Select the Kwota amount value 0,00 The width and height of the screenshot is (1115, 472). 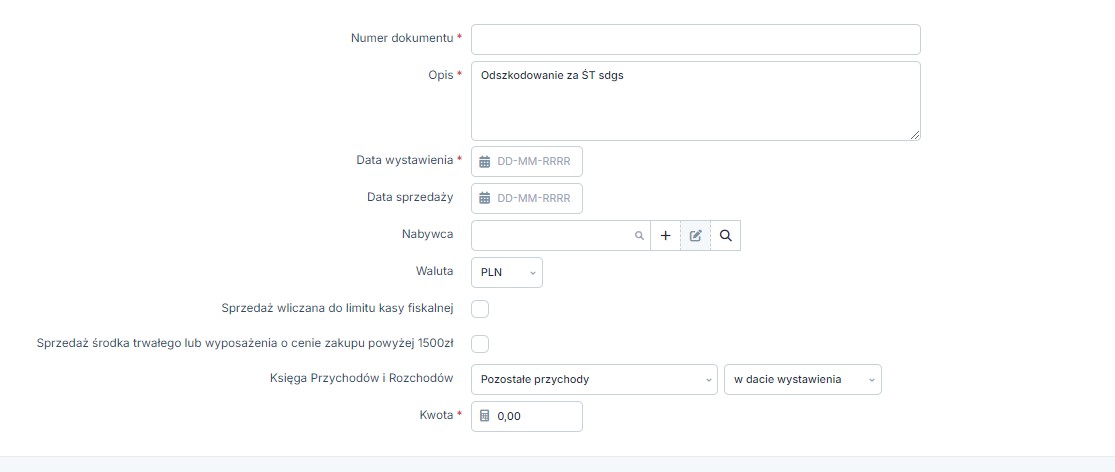click(x=509, y=417)
